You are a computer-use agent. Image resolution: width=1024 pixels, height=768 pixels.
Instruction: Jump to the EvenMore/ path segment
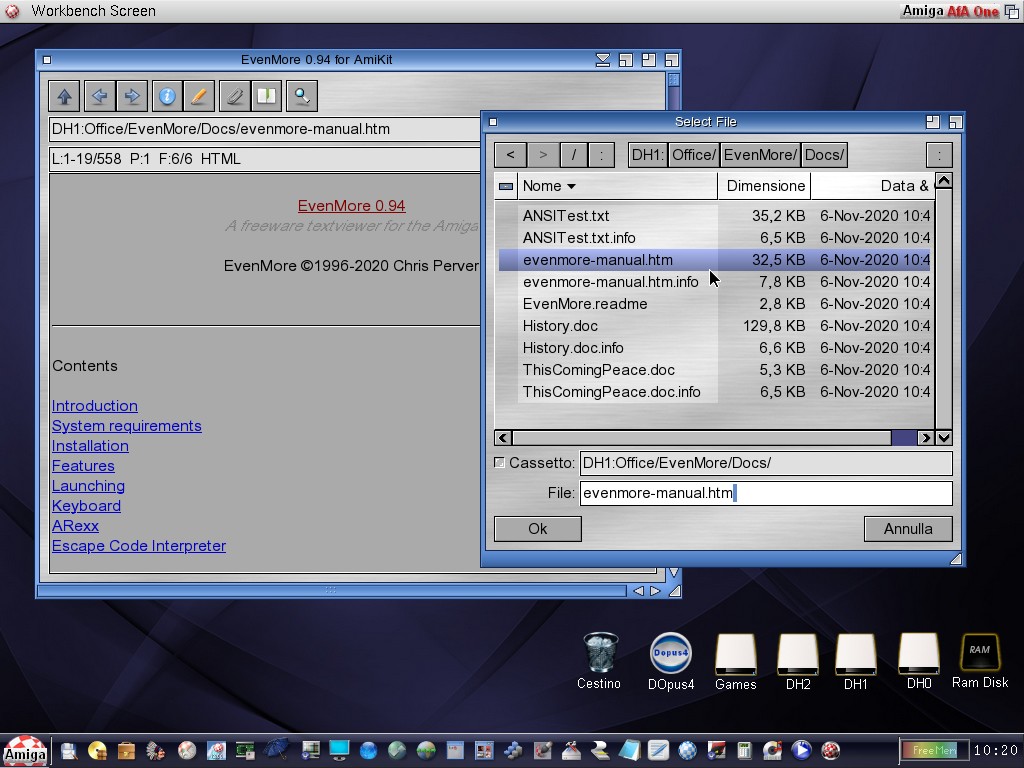pos(760,155)
